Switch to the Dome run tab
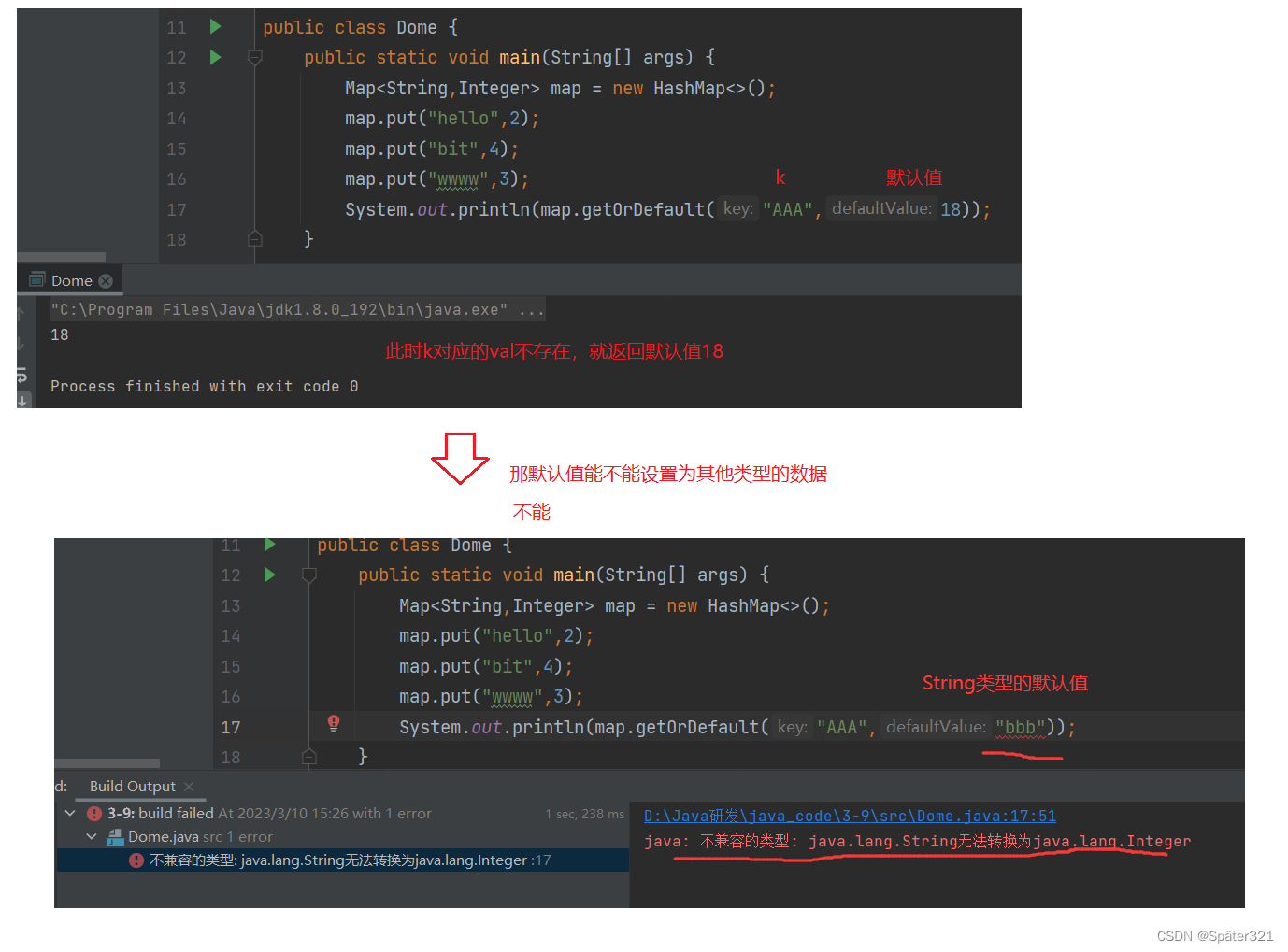 (71, 280)
